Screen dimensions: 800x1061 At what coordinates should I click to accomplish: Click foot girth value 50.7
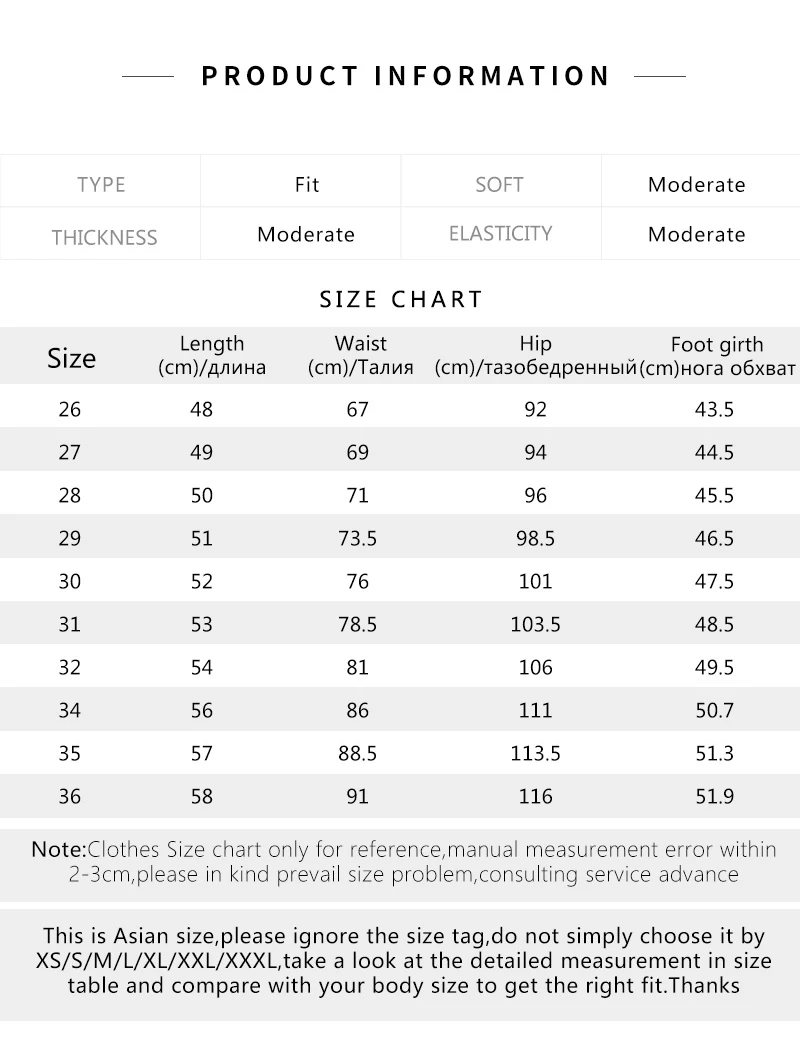[714, 711]
